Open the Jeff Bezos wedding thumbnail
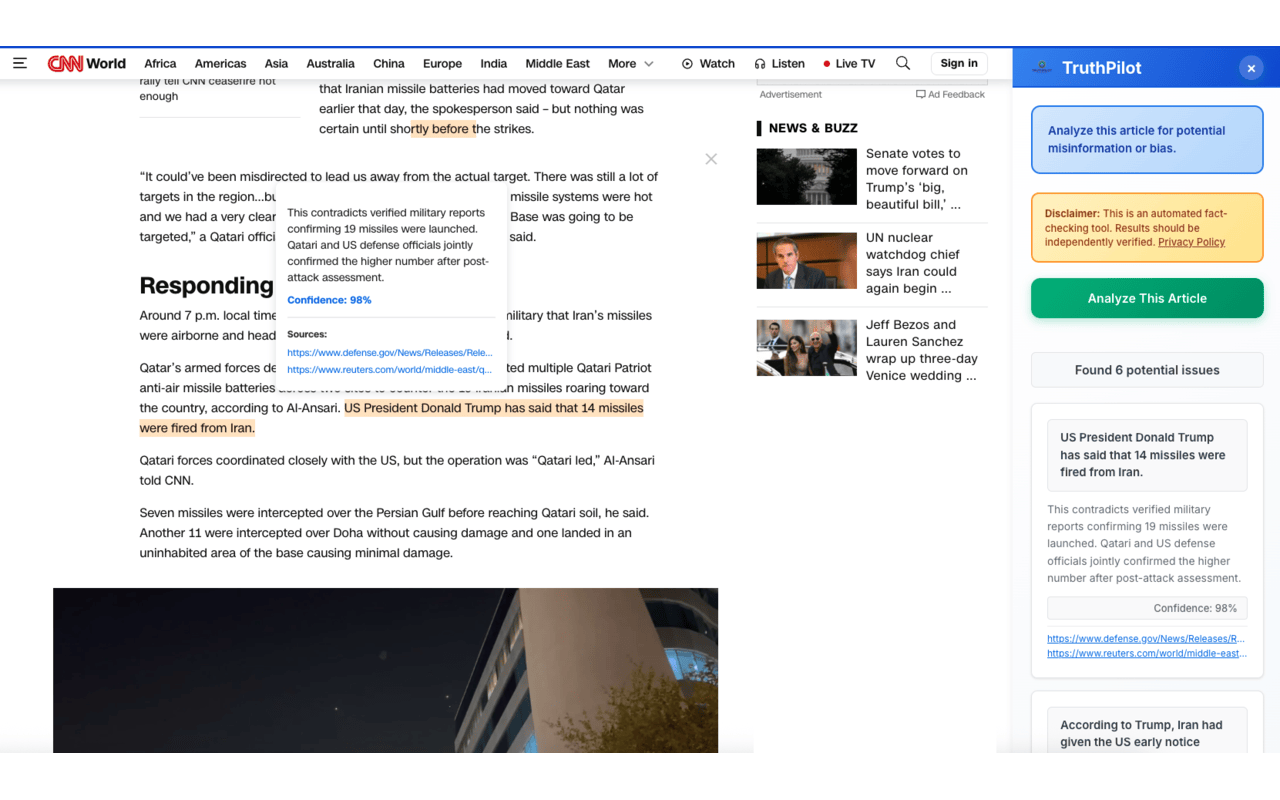 click(807, 347)
